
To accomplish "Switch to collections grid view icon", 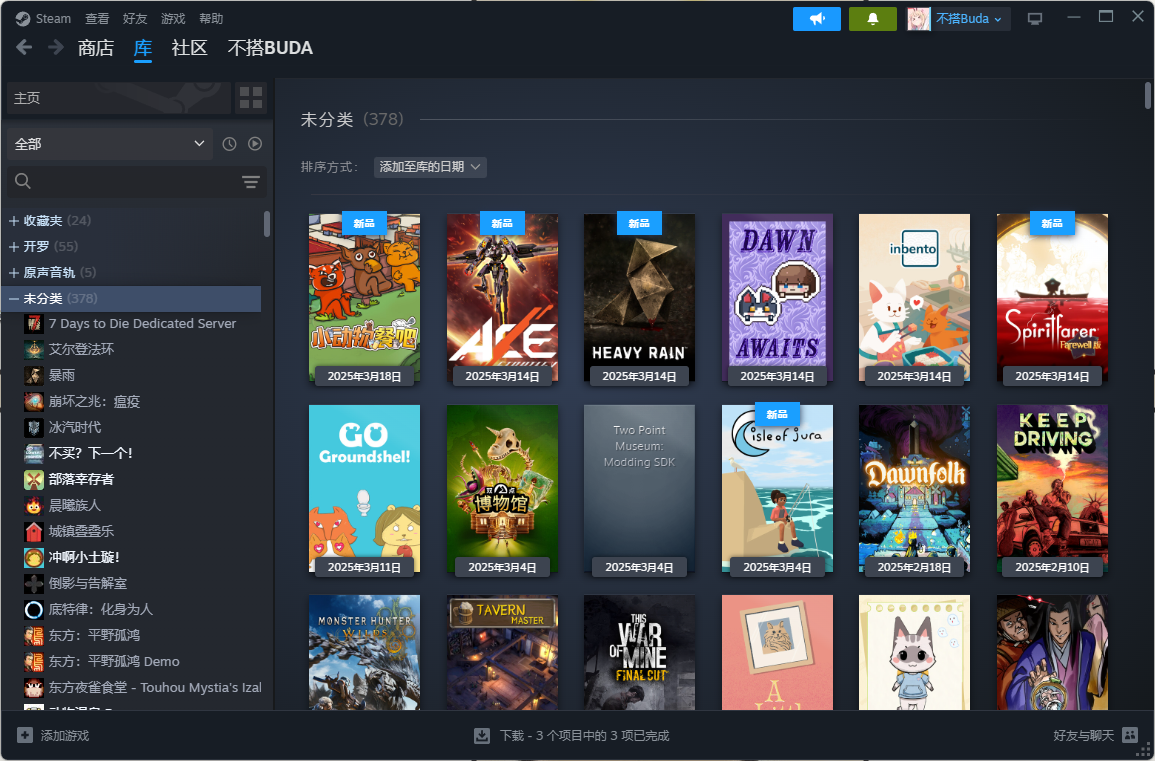I will [250, 98].
